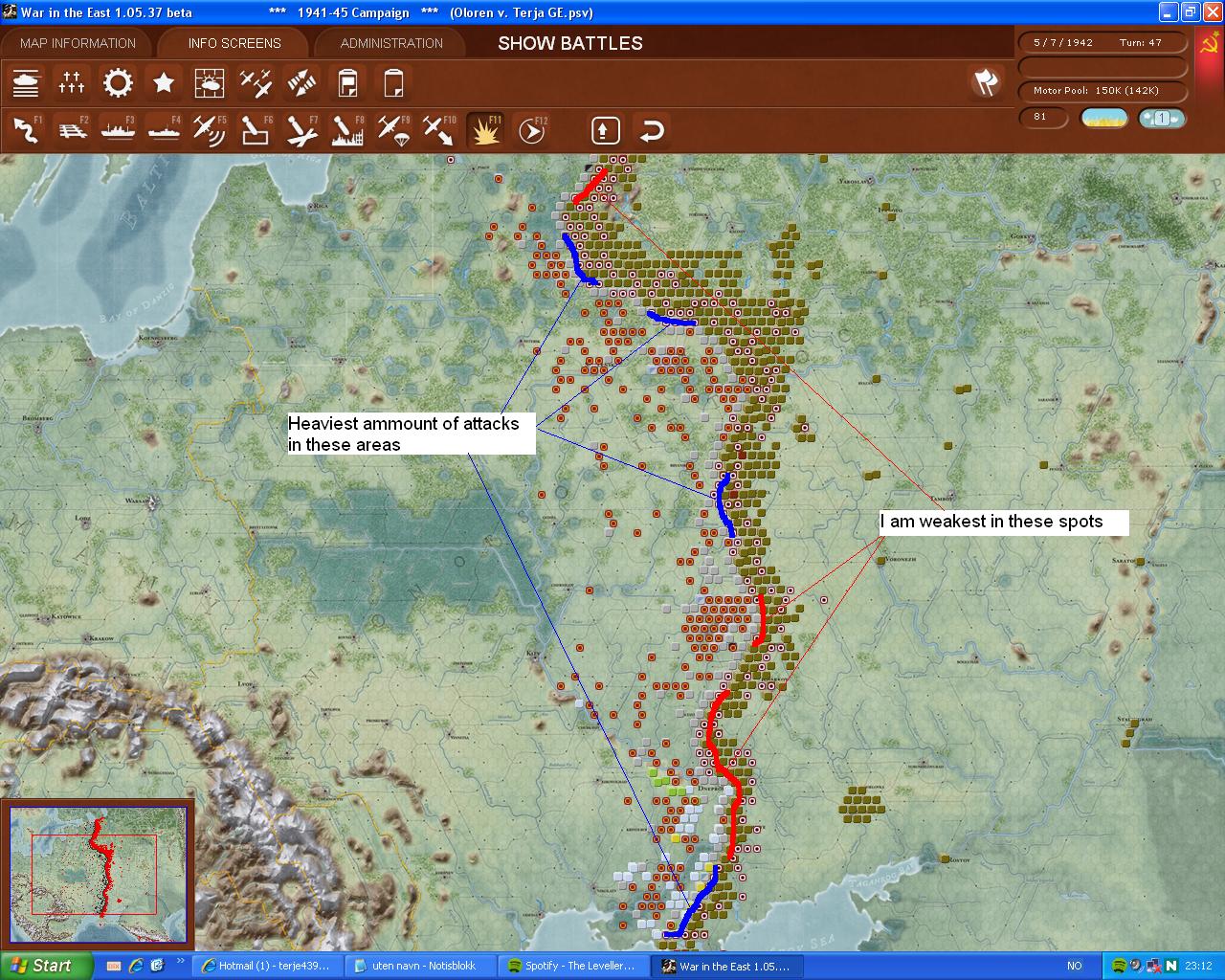Open the production gear icon
The image size is (1225, 980).
(x=118, y=83)
